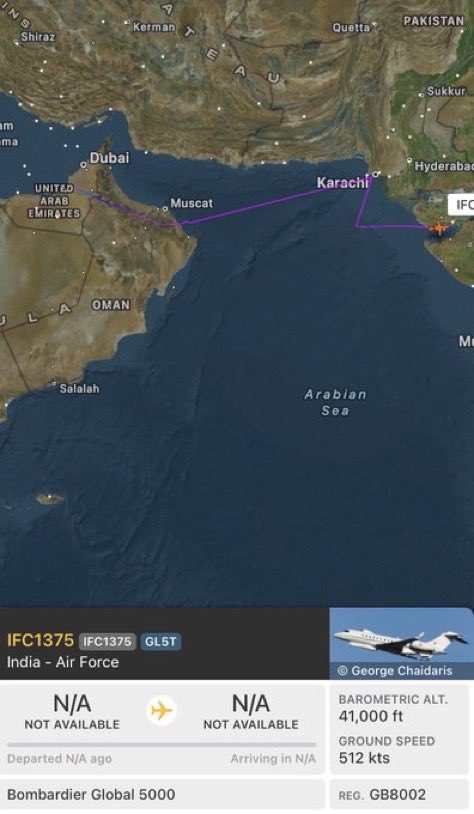
Task: Open the Bombardier Global 5000 aircraft row
Action: click(162, 794)
